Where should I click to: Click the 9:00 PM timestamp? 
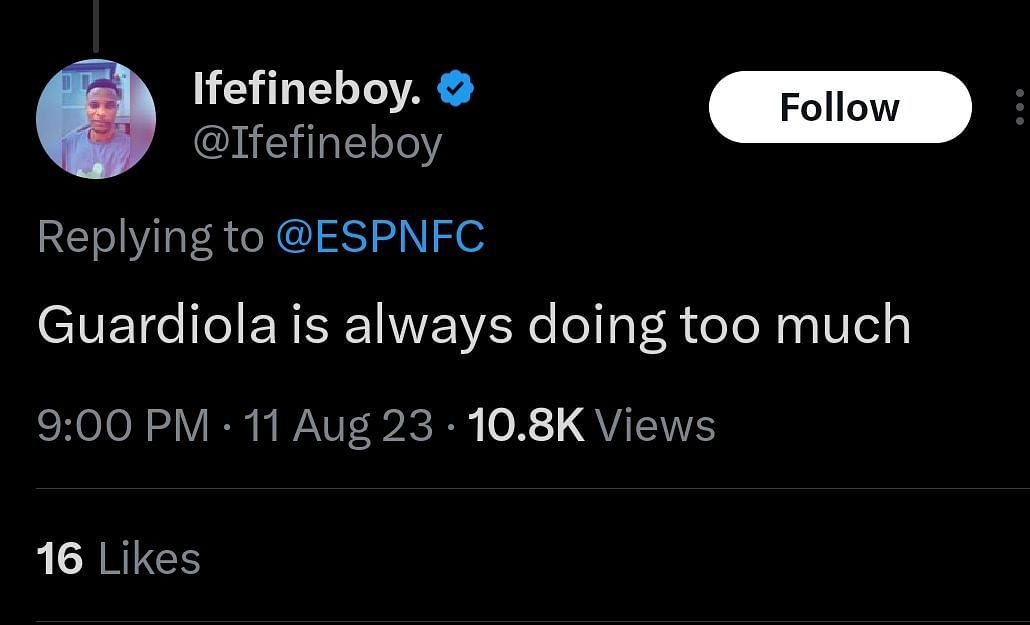pos(123,425)
